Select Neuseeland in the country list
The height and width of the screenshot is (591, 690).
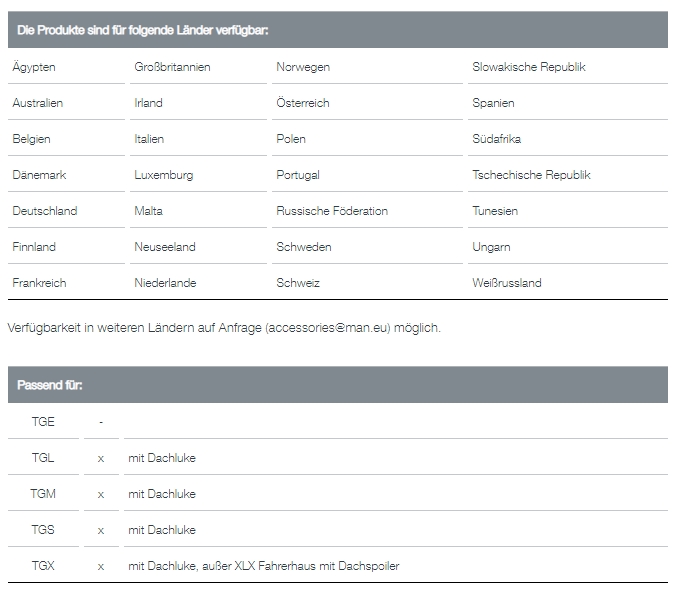coord(165,247)
